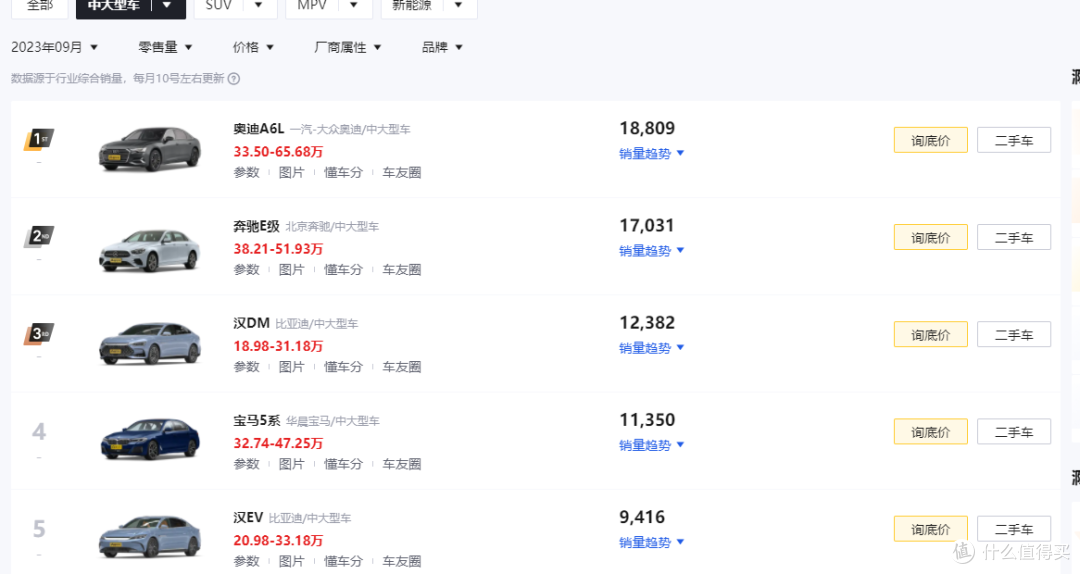Open 懂车分 for 奔驰E级
The image size is (1080, 574).
tap(343, 269)
